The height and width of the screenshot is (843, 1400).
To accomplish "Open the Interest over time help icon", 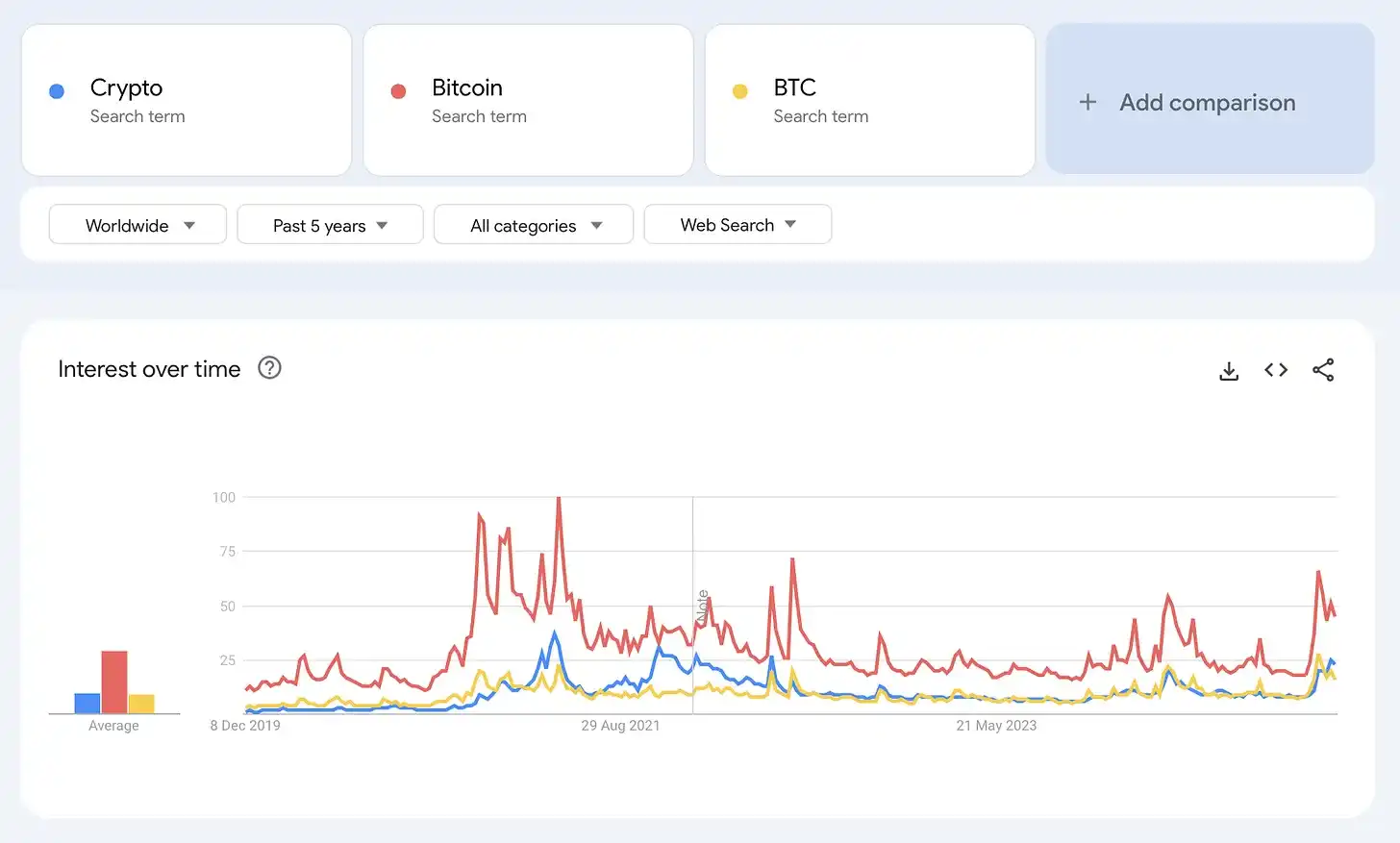I will (x=269, y=368).
